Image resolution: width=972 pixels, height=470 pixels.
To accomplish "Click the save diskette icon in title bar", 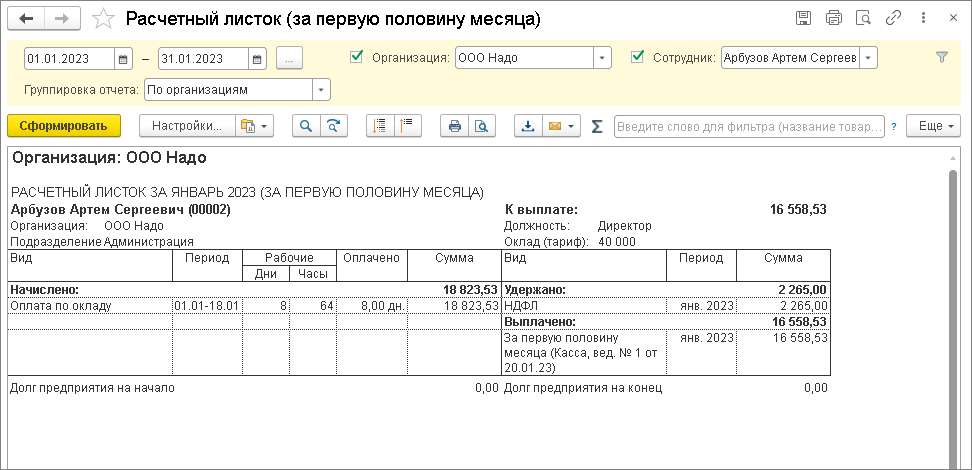I will (x=803, y=19).
